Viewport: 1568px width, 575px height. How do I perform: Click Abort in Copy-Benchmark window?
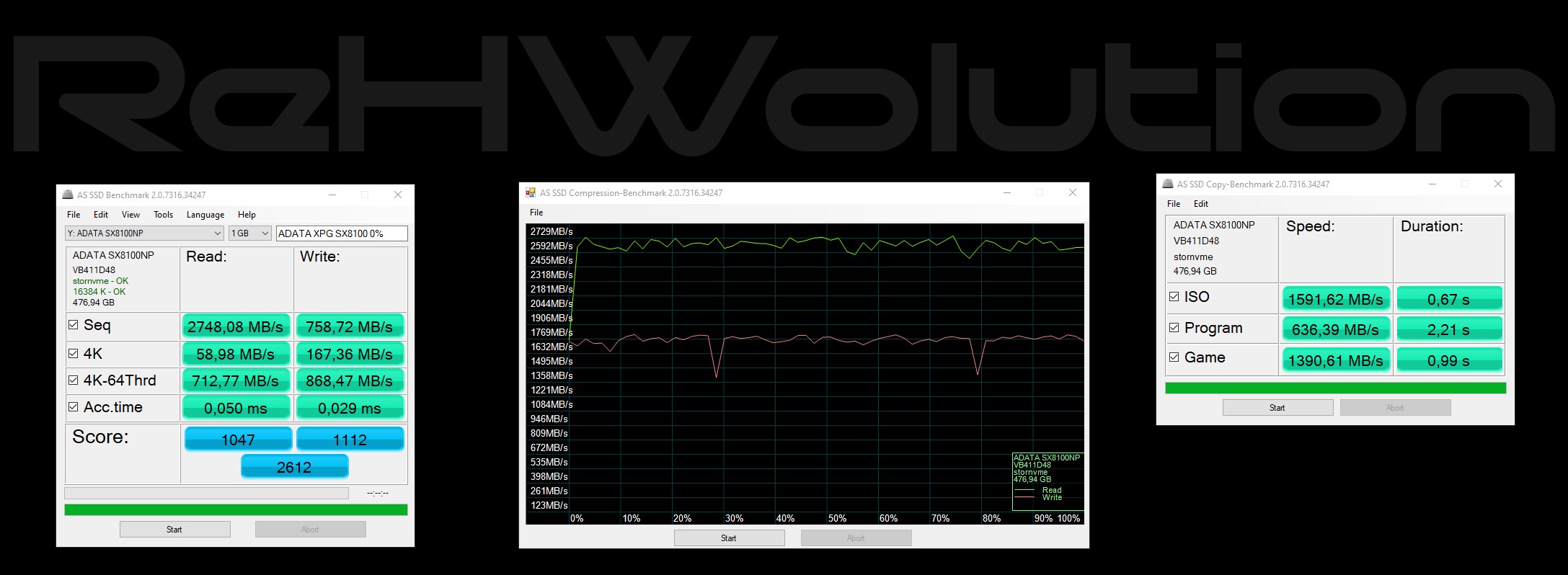tap(1395, 408)
